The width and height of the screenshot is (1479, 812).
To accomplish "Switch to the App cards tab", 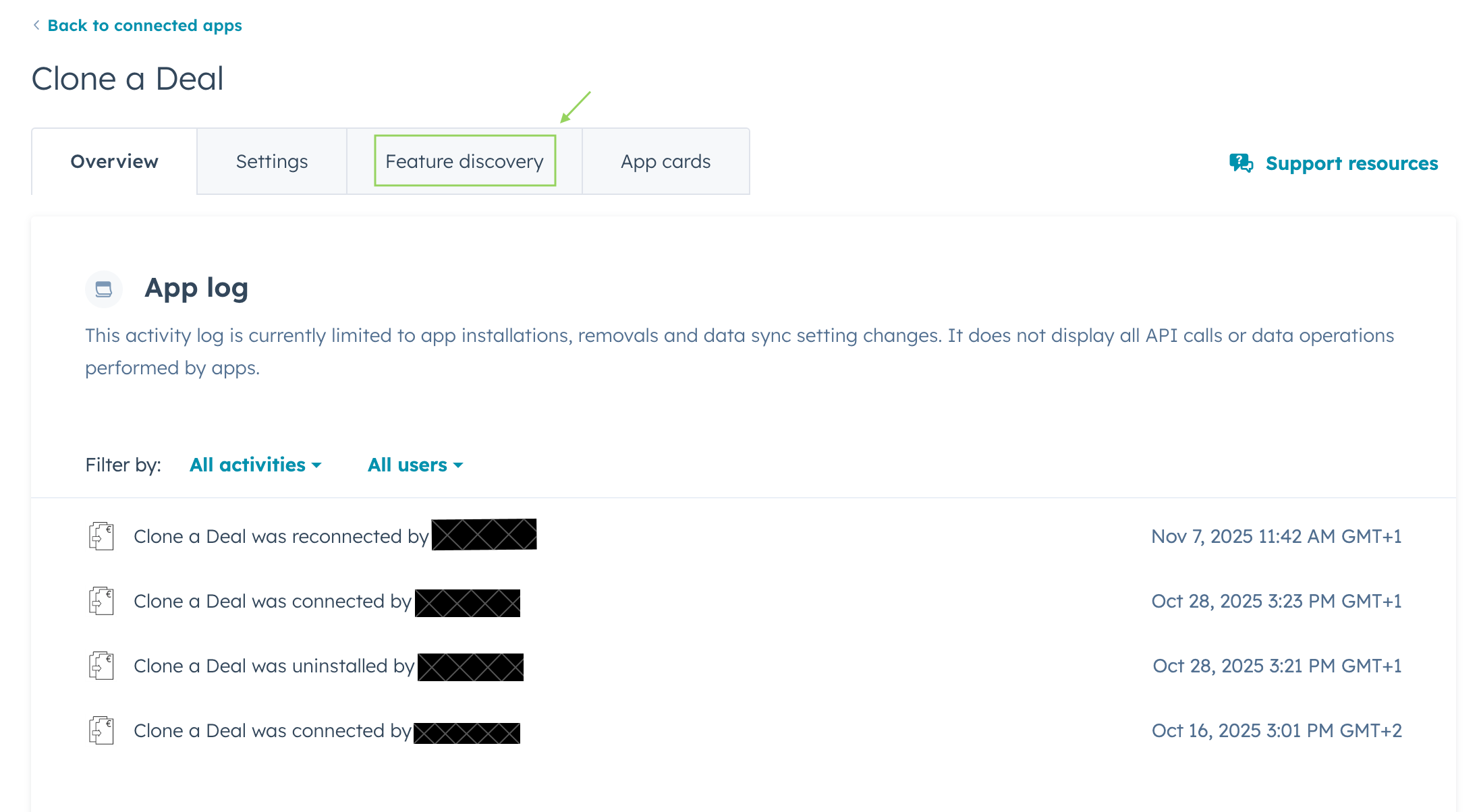I will point(665,162).
